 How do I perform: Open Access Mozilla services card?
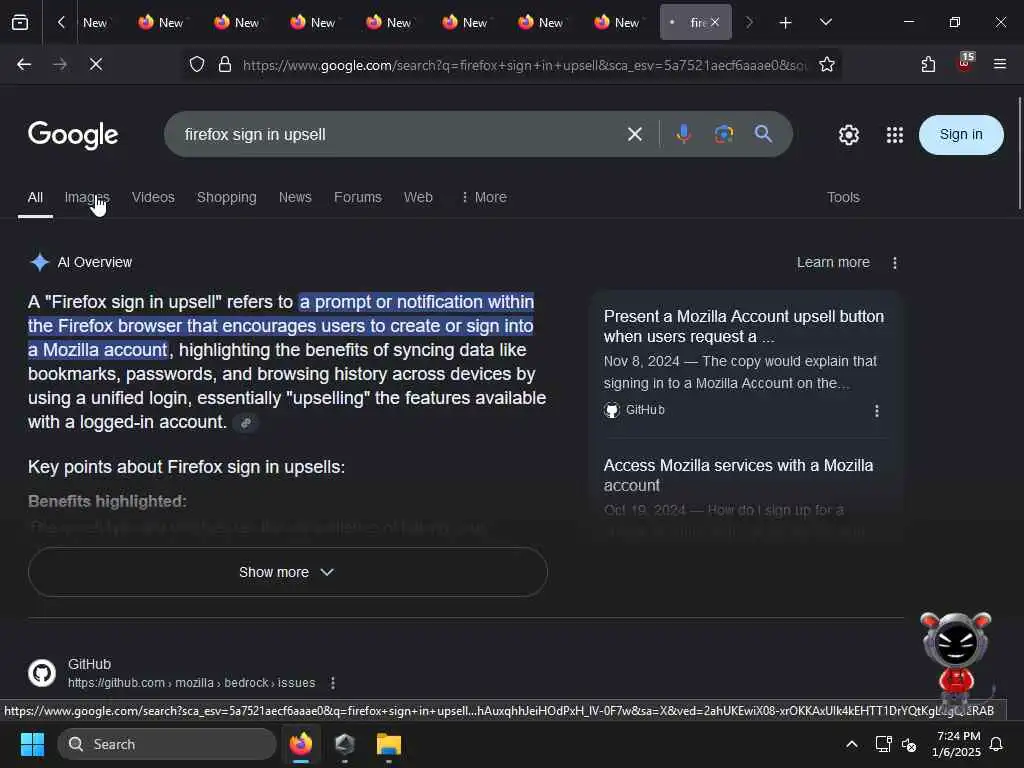tap(738, 475)
